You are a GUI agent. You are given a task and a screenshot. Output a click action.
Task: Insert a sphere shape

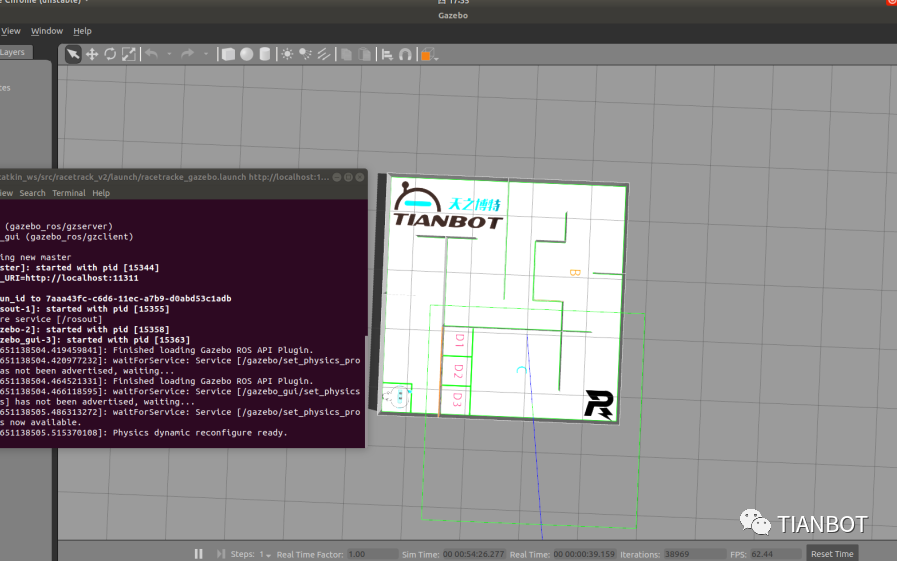coord(246,54)
